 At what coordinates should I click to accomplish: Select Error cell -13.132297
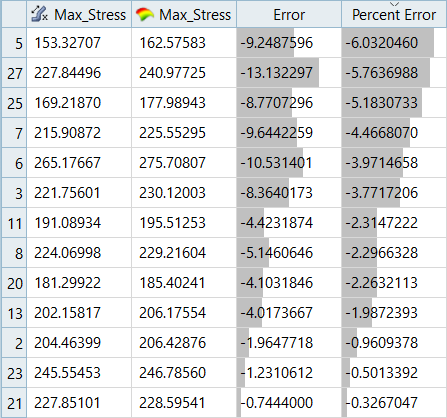(x=289, y=73)
